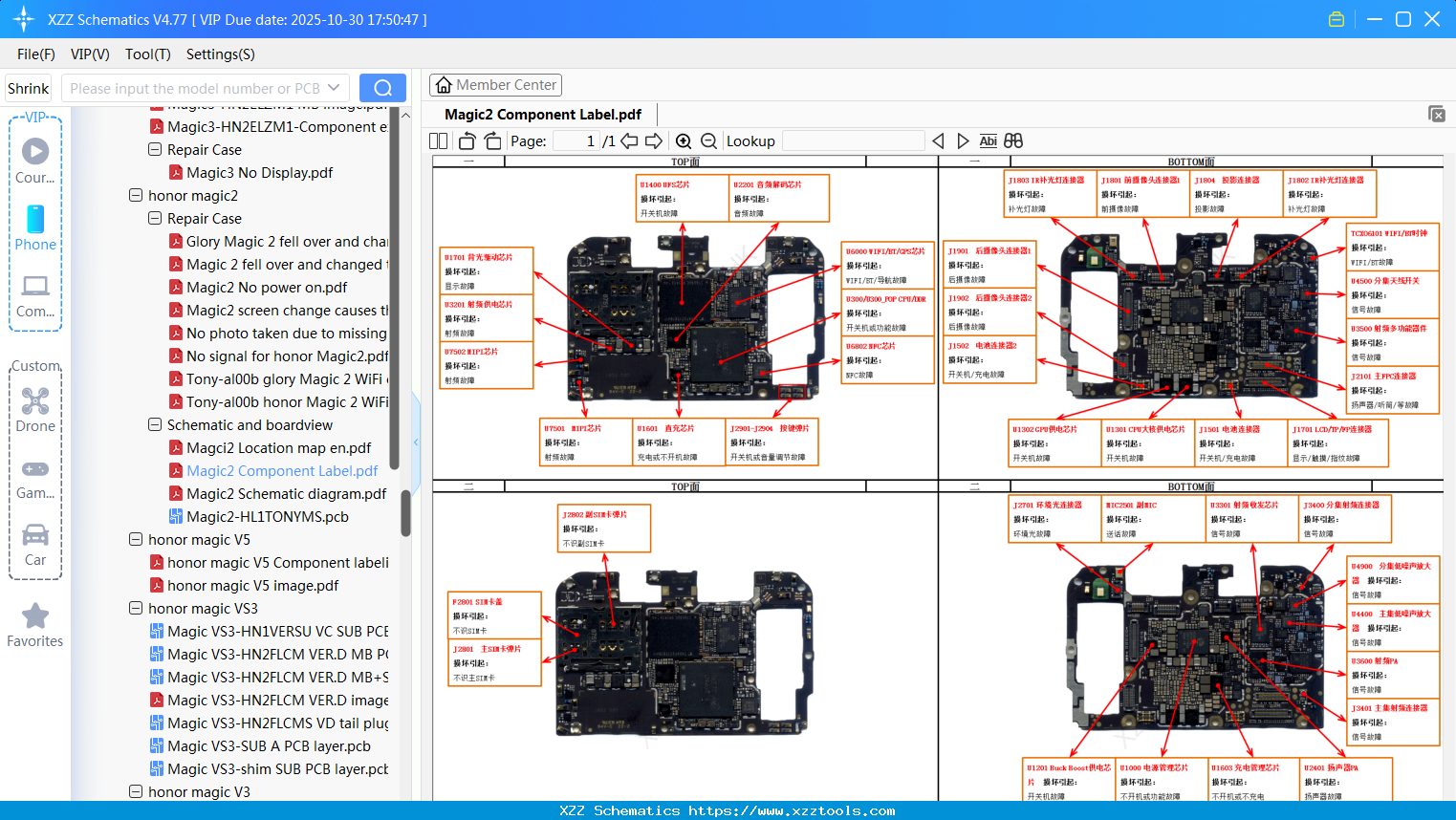
Task: Go to the next page arrow
Action: (654, 140)
